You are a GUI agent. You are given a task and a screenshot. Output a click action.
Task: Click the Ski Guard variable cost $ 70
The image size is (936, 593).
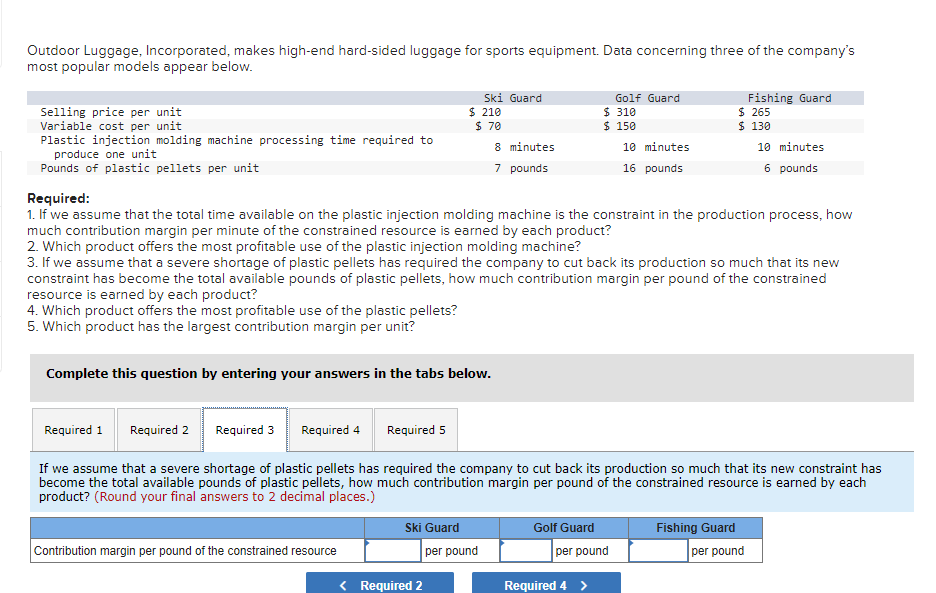488,127
